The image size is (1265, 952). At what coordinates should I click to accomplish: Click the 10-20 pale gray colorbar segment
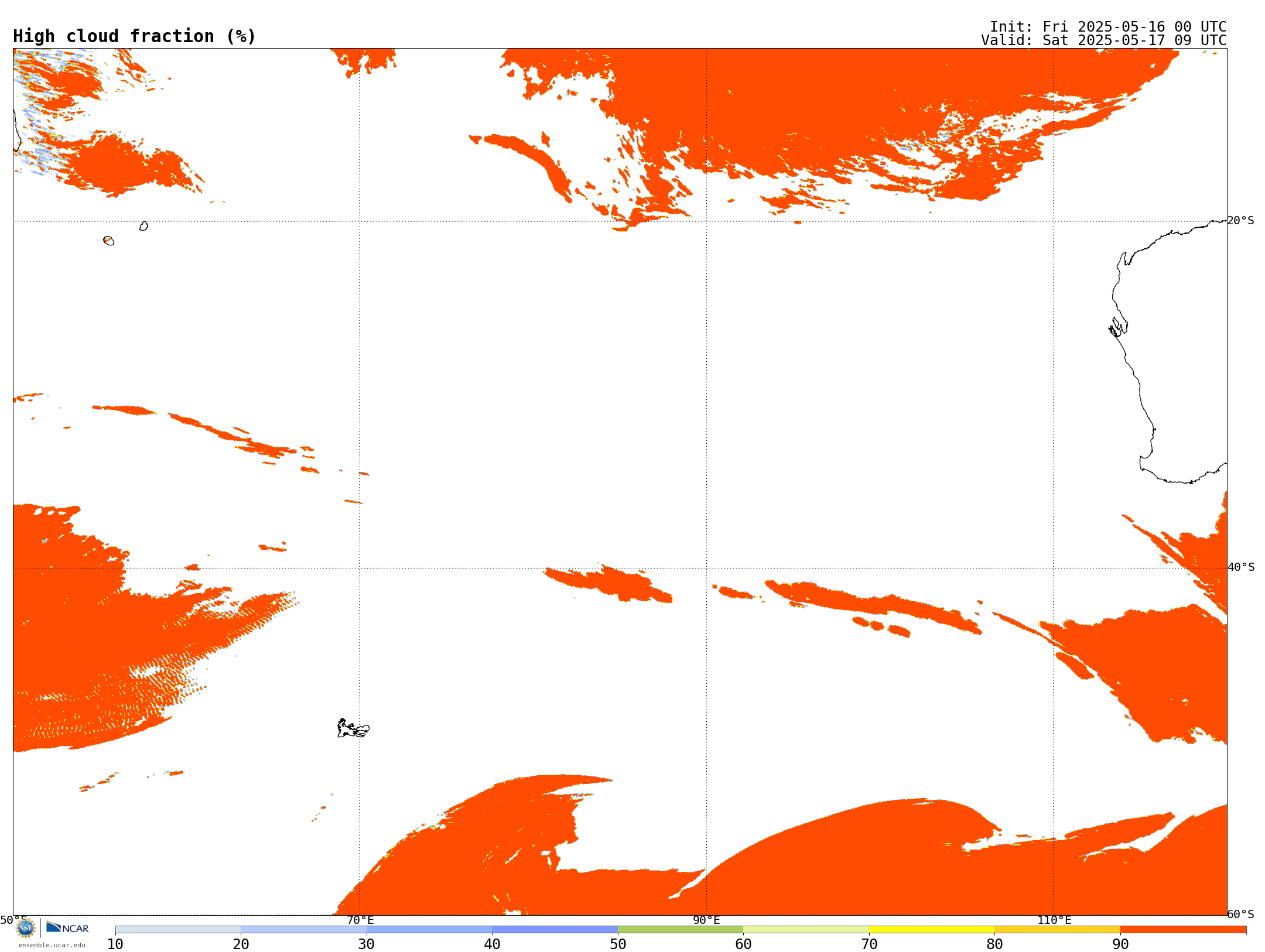pos(178,930)
